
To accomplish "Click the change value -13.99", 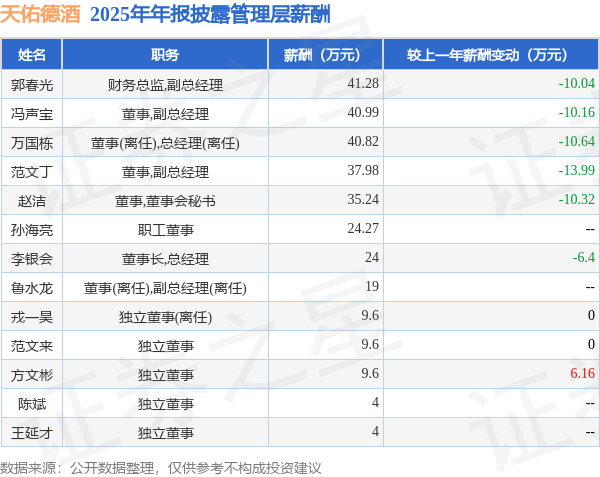I will coord(577,170).
